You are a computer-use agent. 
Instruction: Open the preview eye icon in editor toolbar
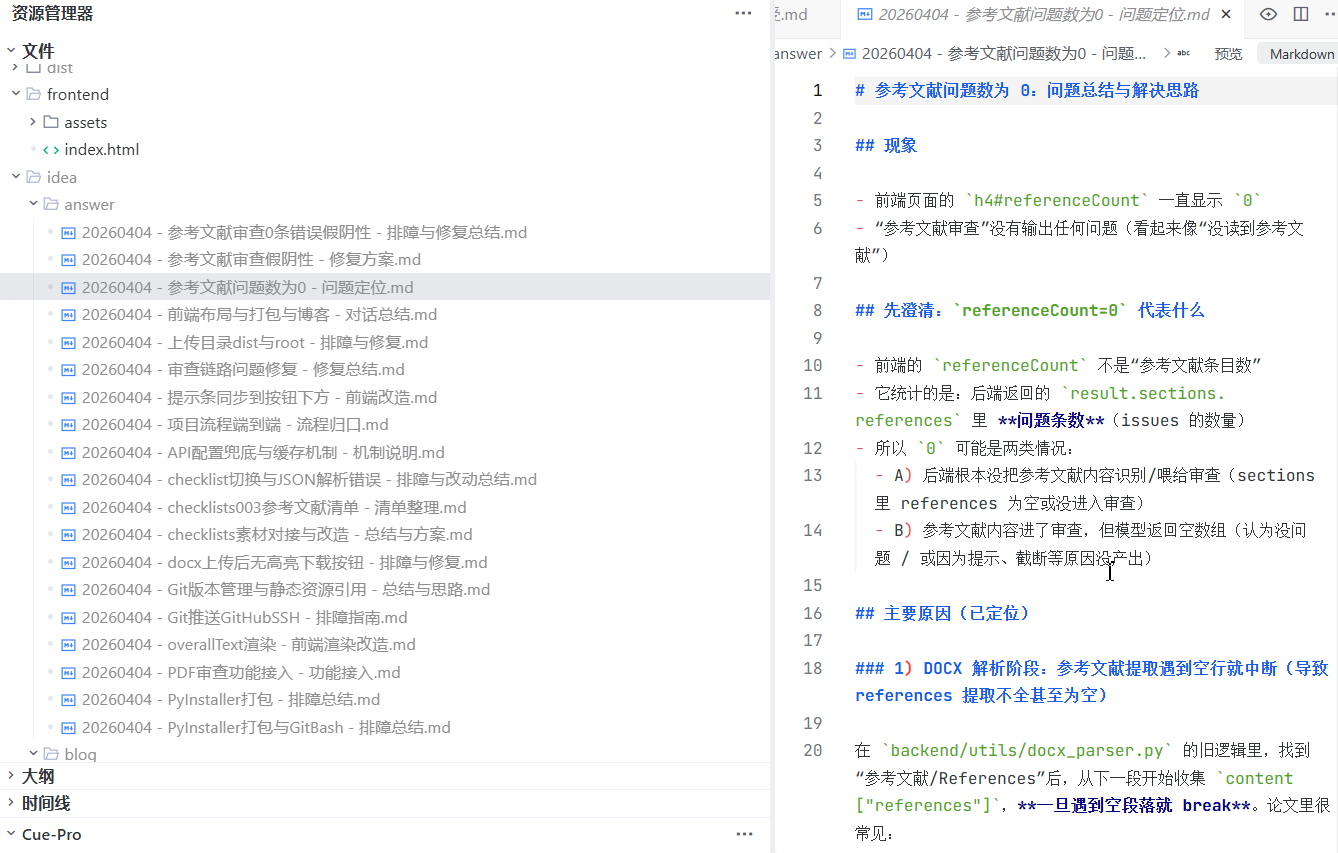click(x=1268, y=14)
